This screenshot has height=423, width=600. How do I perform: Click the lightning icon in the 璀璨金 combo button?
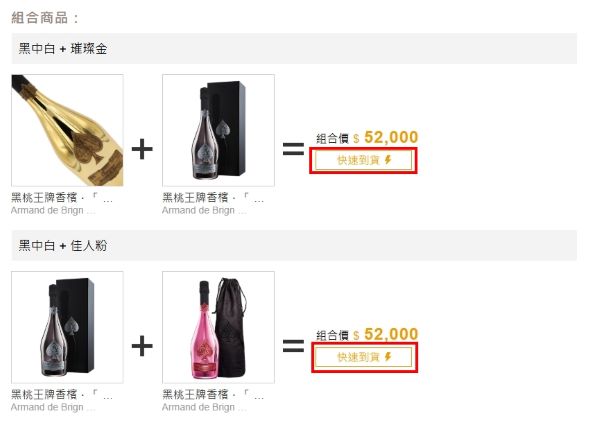point(388,160)
